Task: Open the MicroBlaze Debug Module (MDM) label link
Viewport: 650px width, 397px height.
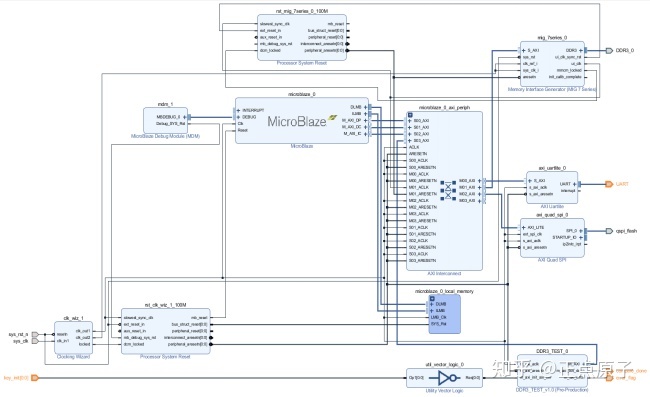Action: [x=165, y=136]
